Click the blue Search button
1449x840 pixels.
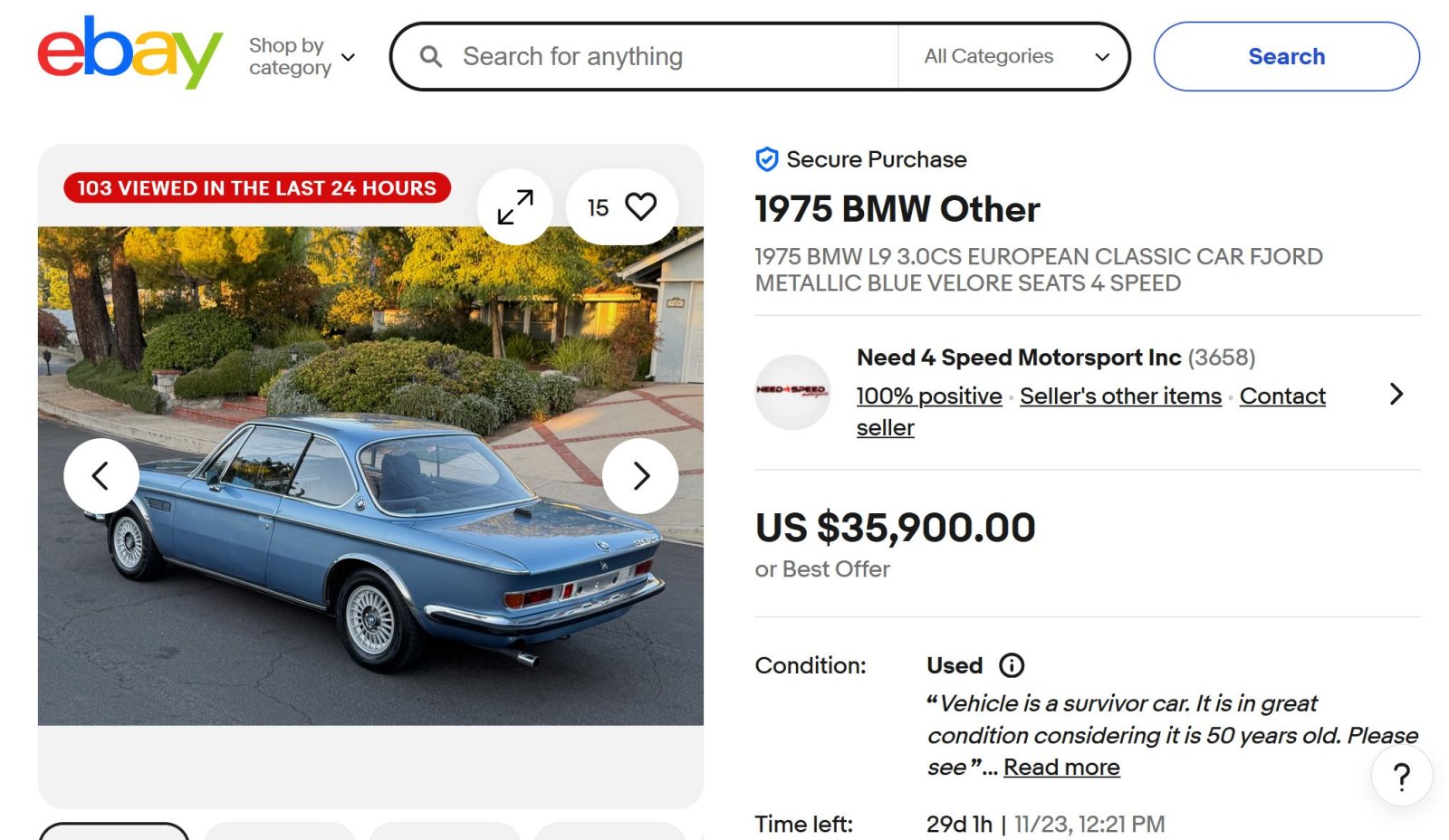(1286, 57)
